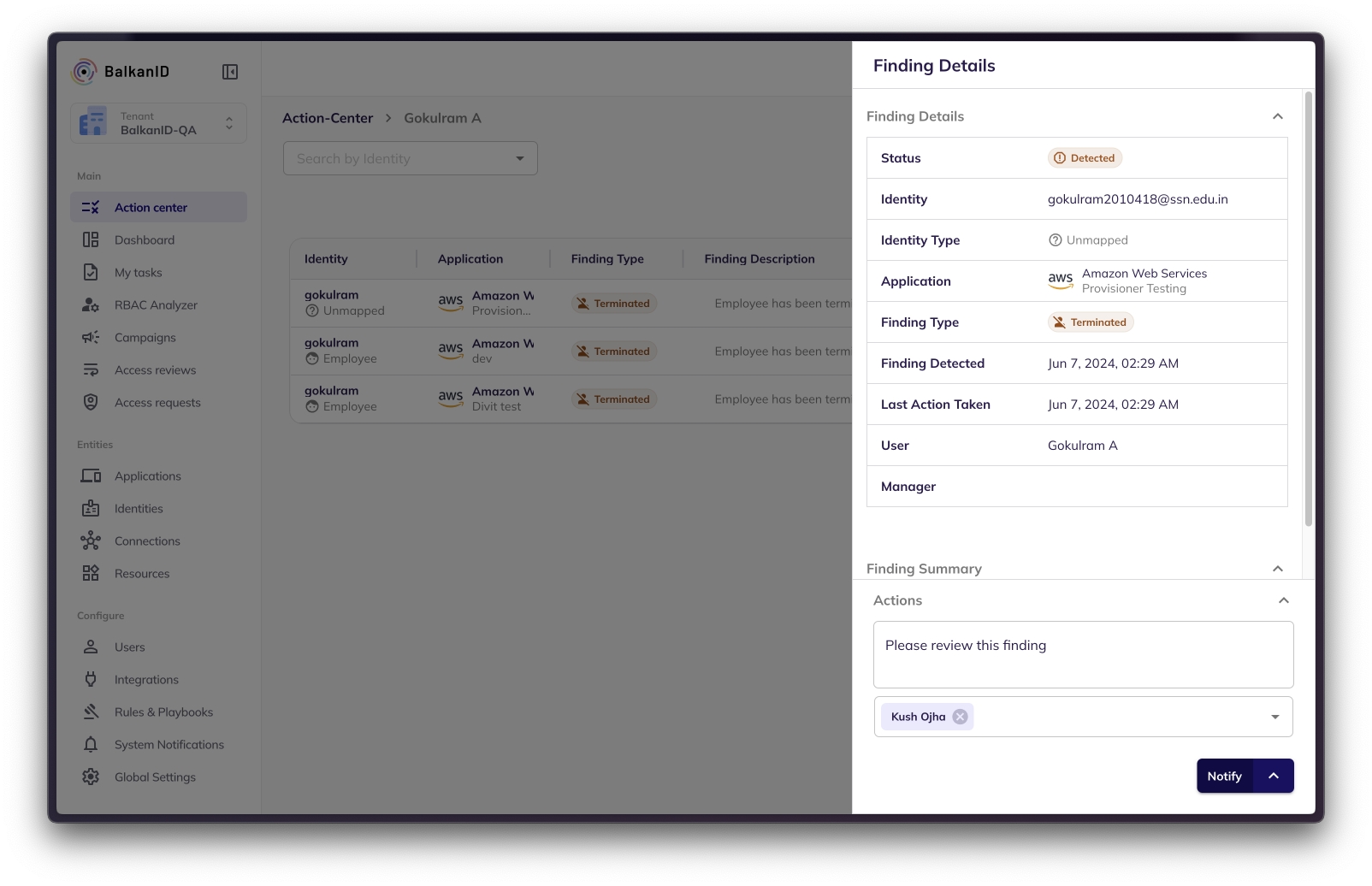Click the Applications devices icon
Viewport: 1372px width, 886px height.
91,475
